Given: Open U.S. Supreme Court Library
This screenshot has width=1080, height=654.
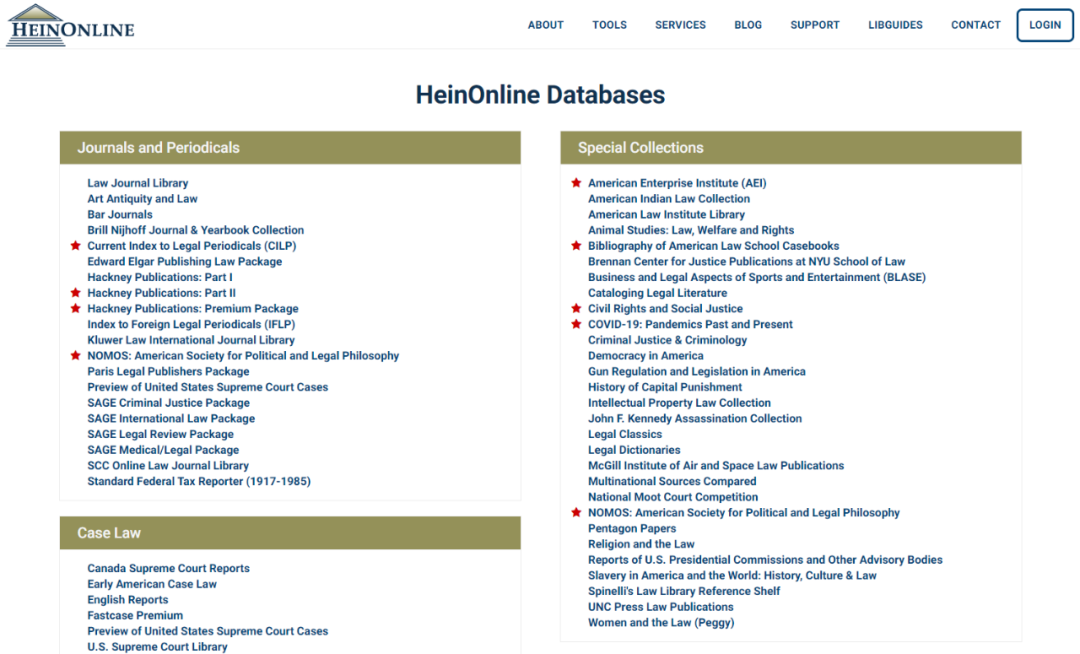Looking at the screenshot, I should click(157, 647).
